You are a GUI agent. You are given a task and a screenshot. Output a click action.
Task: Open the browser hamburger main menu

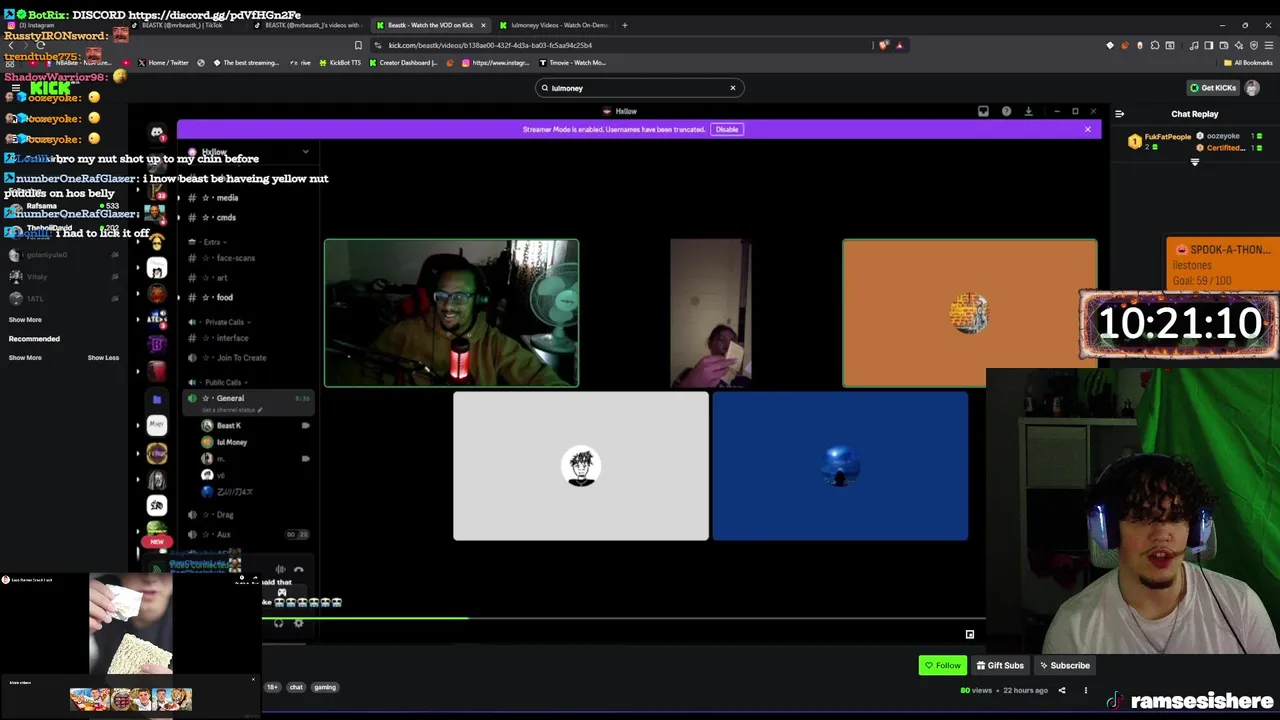click(1269, 45)
